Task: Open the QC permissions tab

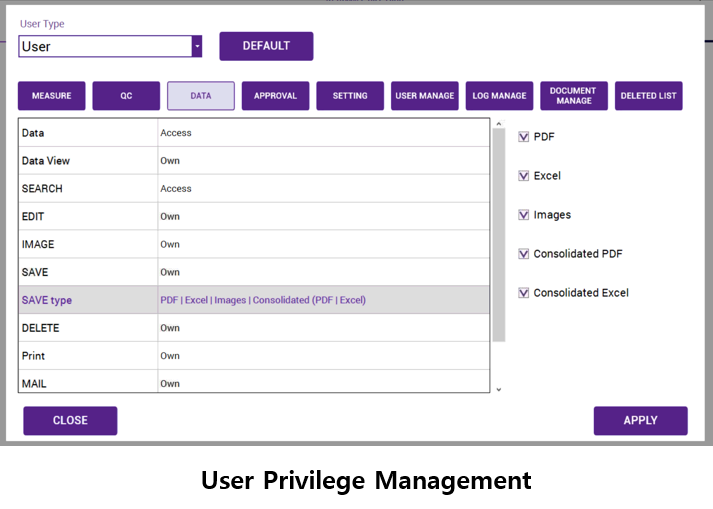Action: [126, 96]
